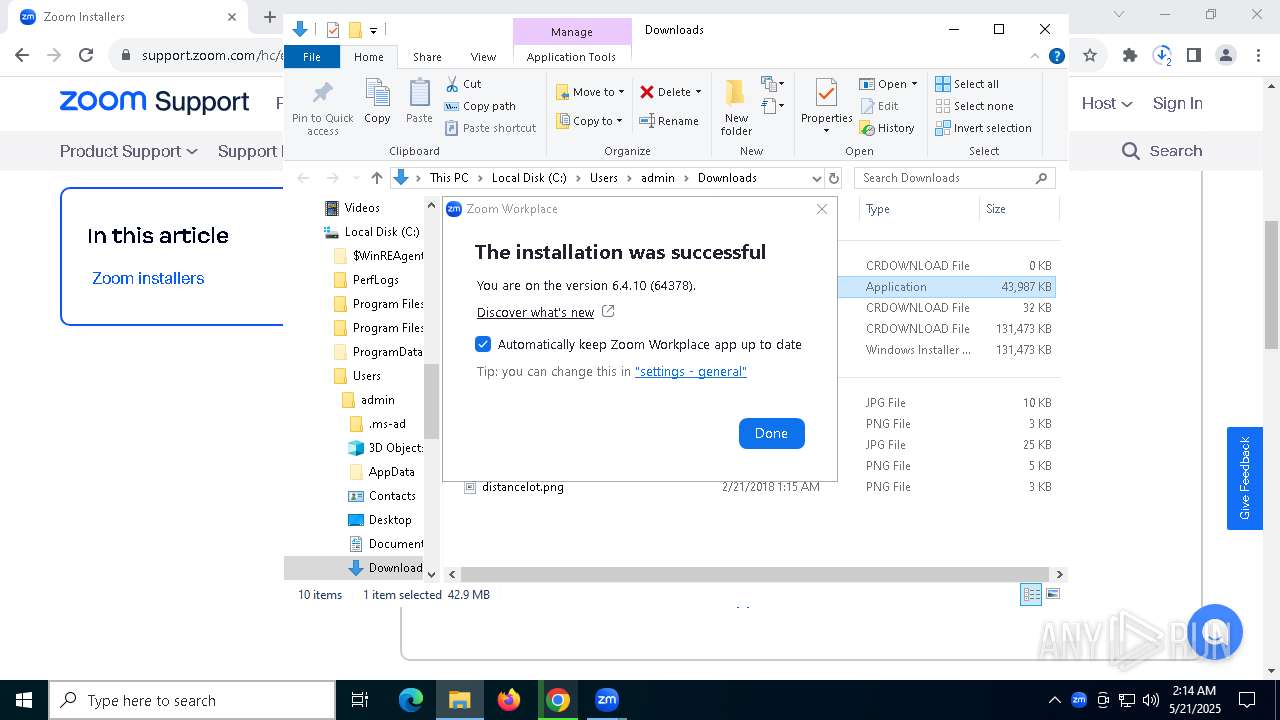Switch to the Share ribbon tab
The height and width of the screenshot is (720, 1280).
click(x=427, y=57)
